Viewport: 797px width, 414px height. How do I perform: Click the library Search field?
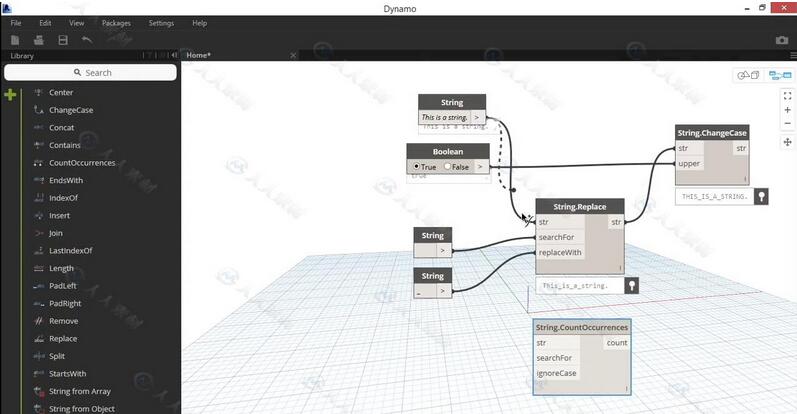pos(97,73)
